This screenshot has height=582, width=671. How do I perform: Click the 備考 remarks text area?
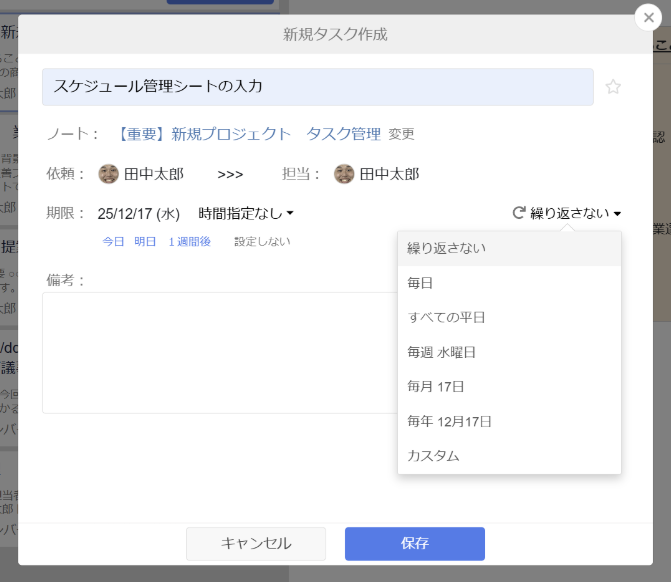tap(220, 353)
